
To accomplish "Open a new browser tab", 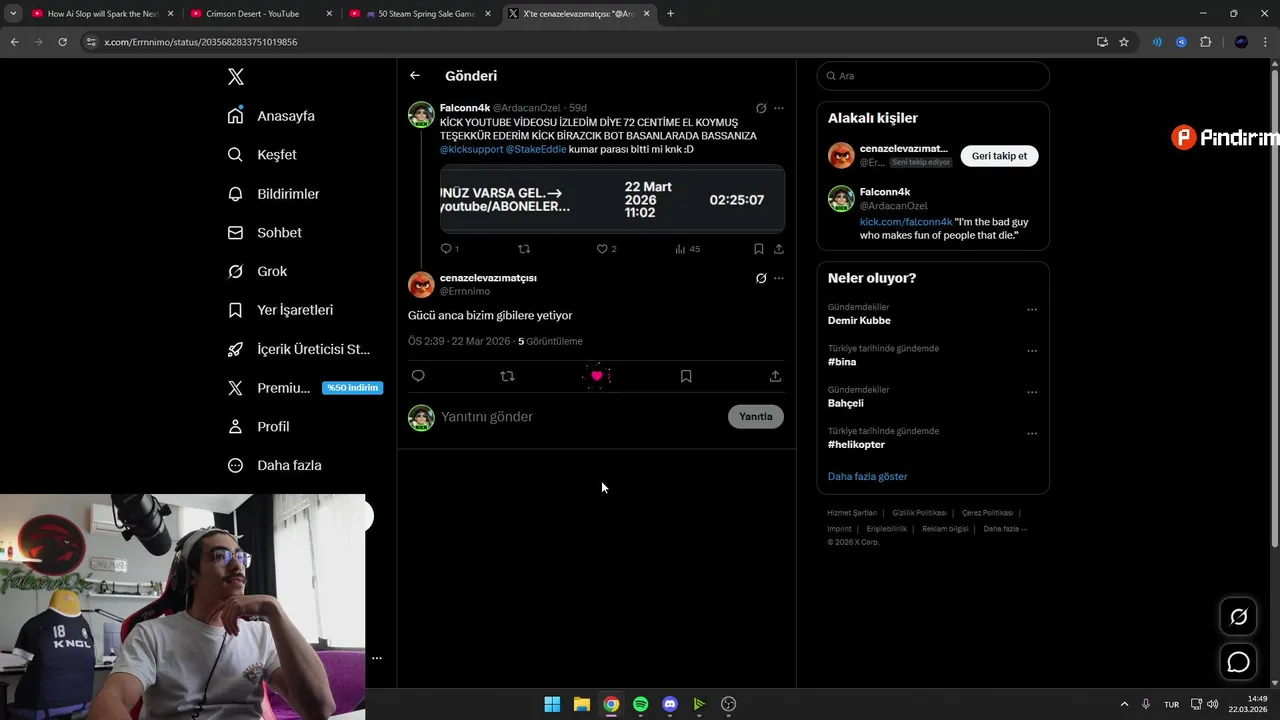I will tap(670, 14).
